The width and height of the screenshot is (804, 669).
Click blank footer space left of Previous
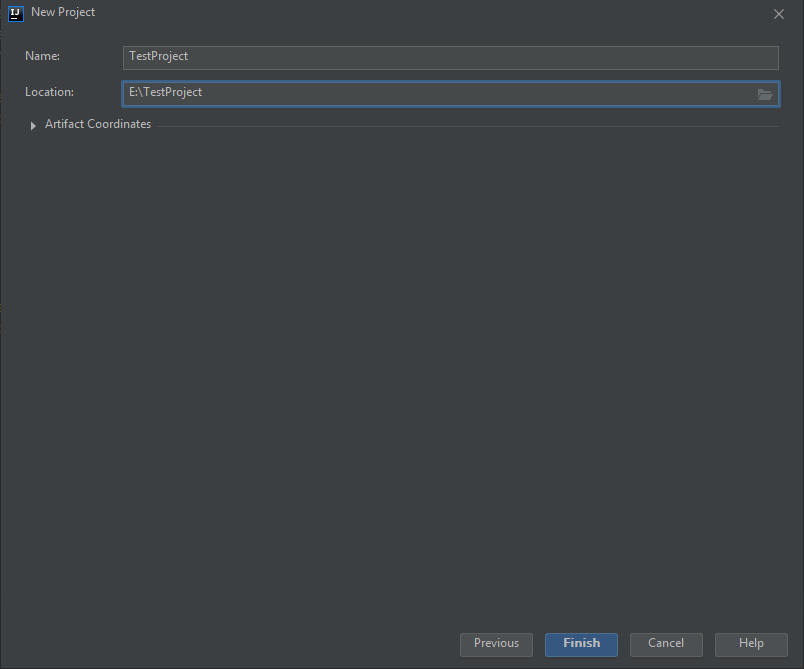(x=230, y=644)
